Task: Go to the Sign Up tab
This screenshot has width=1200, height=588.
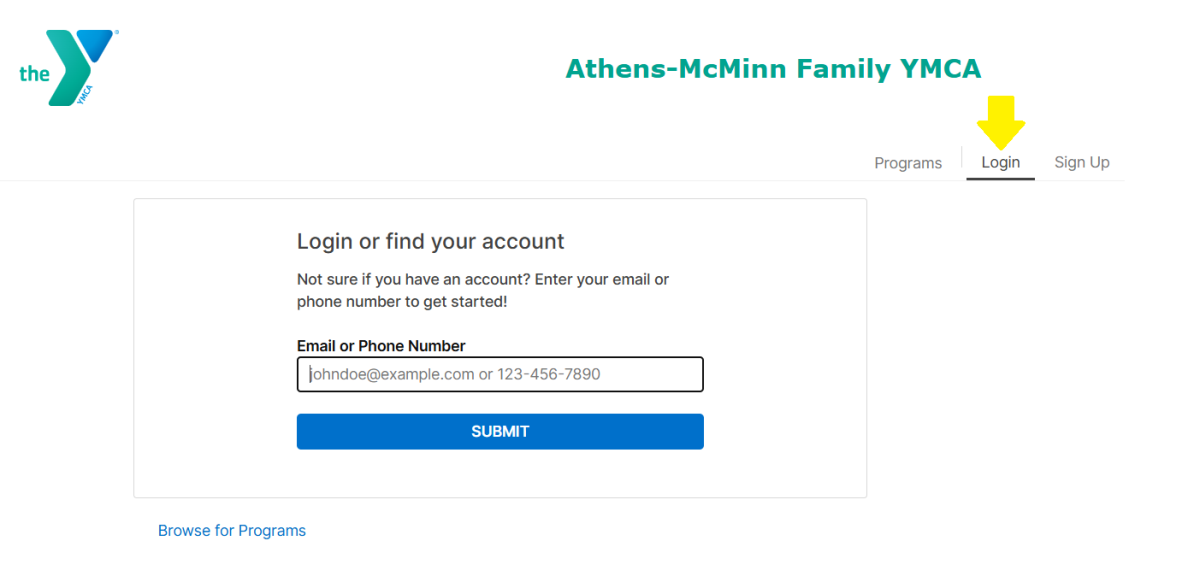Action: coord(1082,162)
